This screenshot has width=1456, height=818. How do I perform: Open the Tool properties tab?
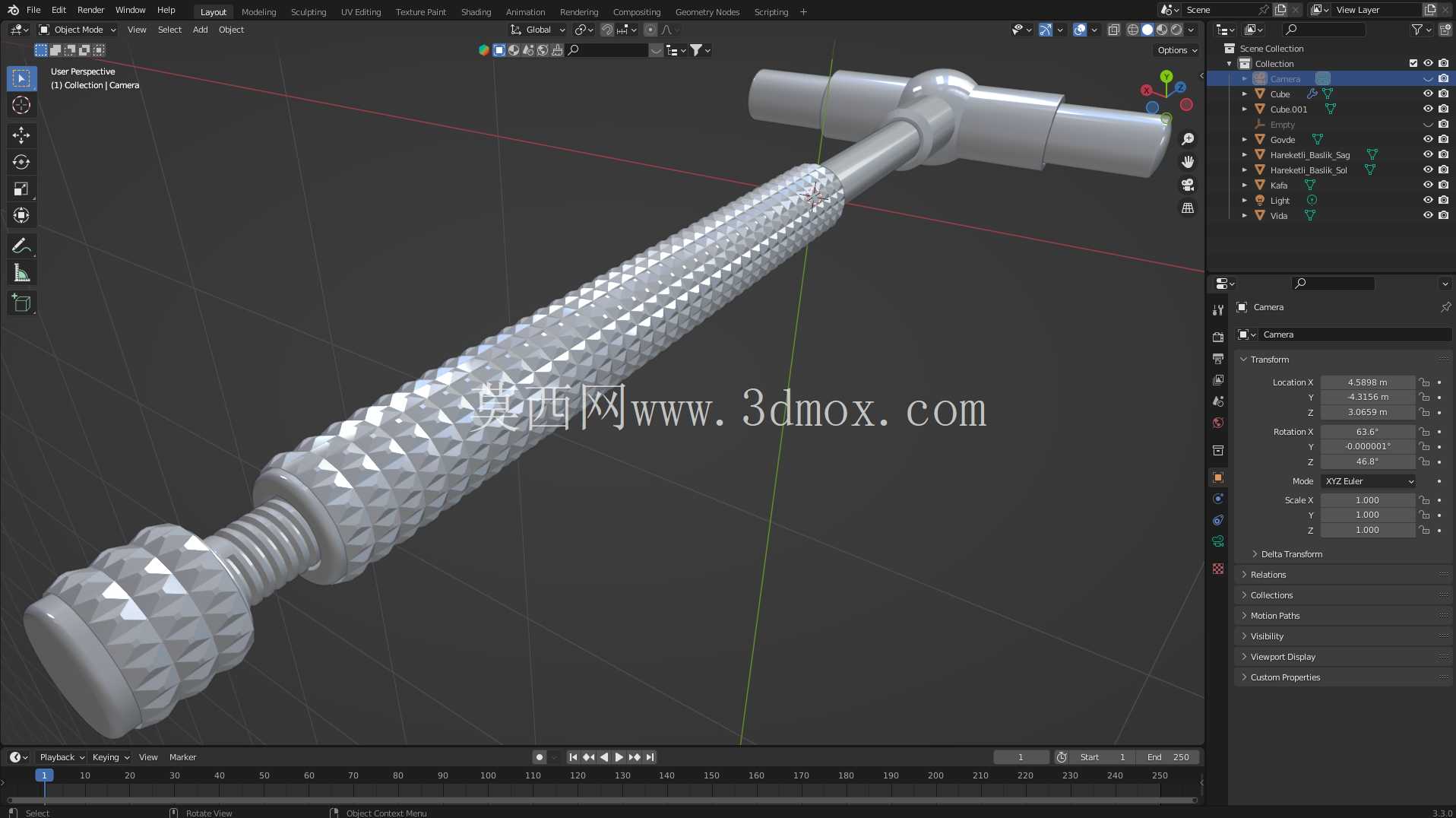pos(1218,310)
